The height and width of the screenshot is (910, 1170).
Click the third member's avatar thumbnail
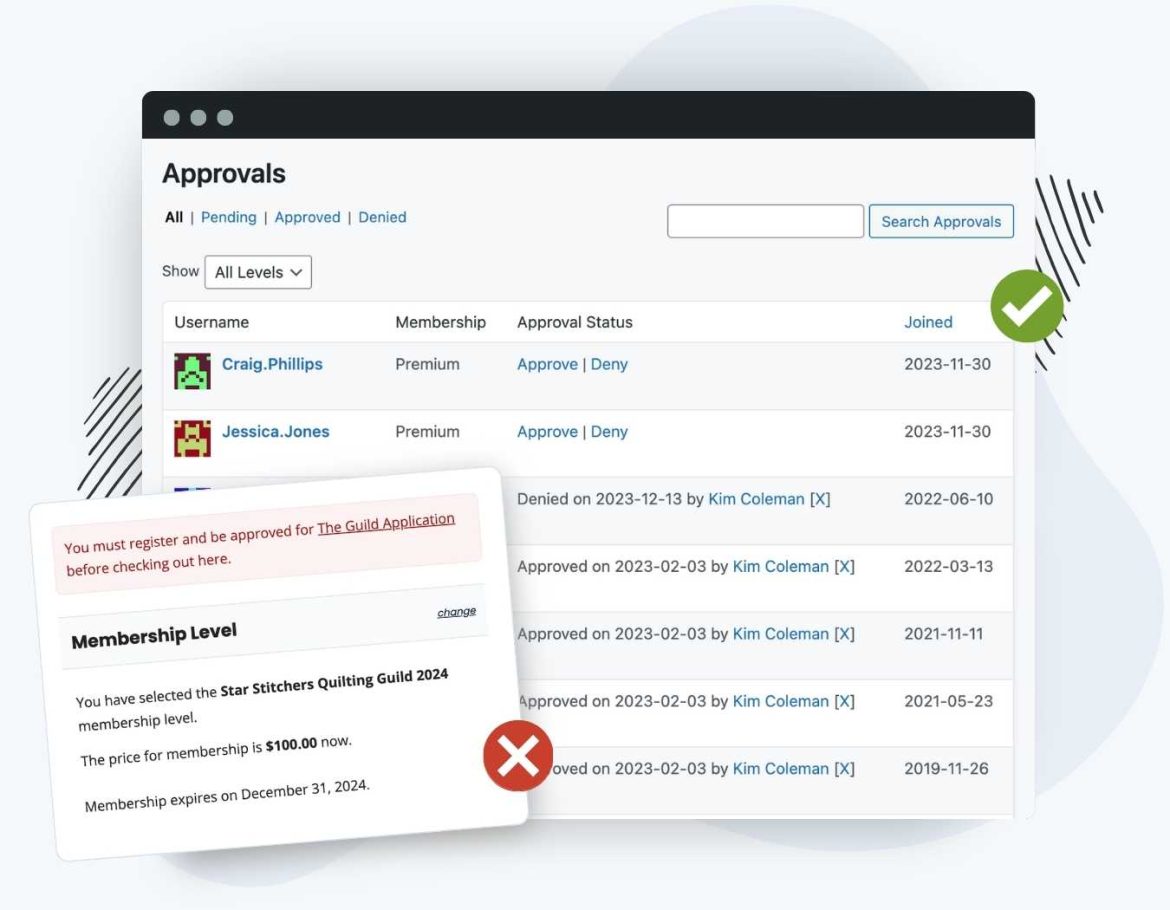(191, 489)
